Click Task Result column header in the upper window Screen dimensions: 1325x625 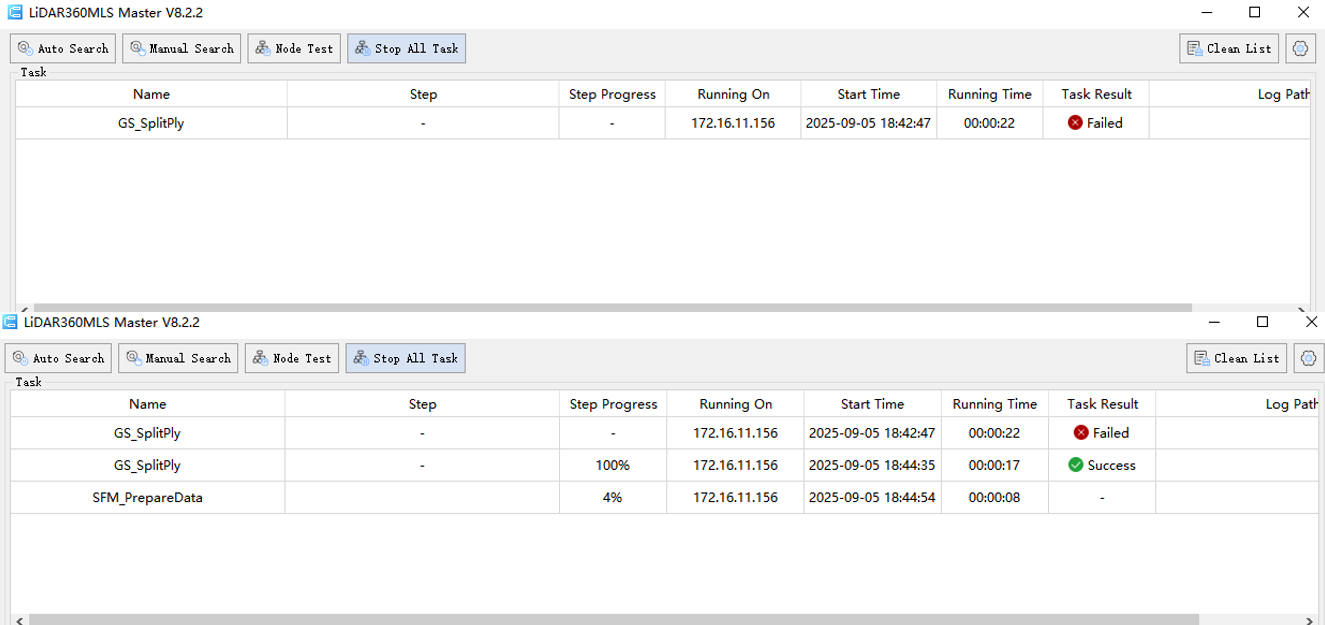1096,95
